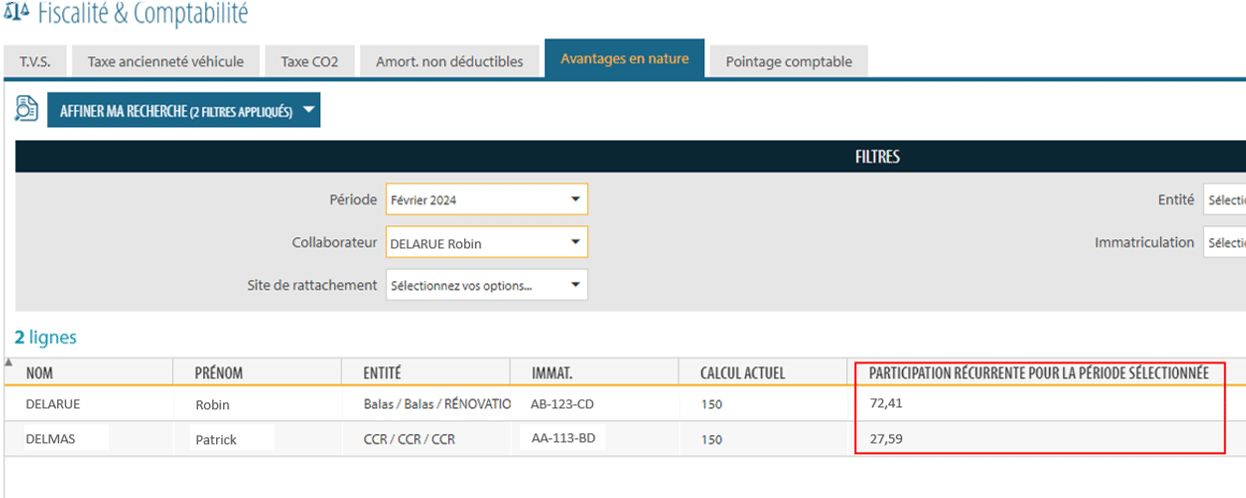Click the search document icon beside filter button
Viewport: 1246px width, 498px height.
pos(26,110)
